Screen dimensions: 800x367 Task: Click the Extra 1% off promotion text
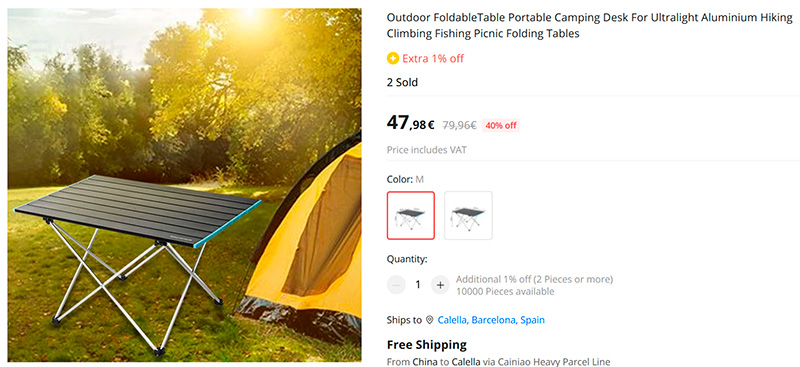pyautogui.click(x=433, y=58)
